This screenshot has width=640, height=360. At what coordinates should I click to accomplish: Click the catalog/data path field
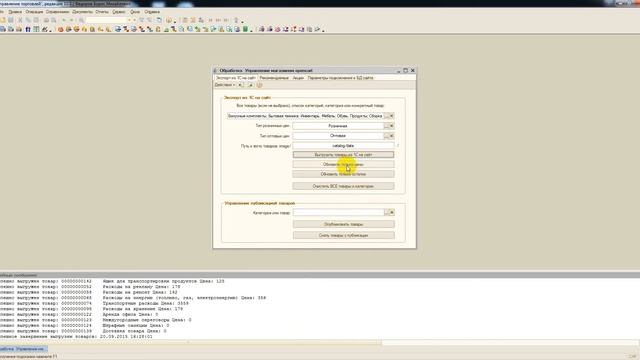343,146
